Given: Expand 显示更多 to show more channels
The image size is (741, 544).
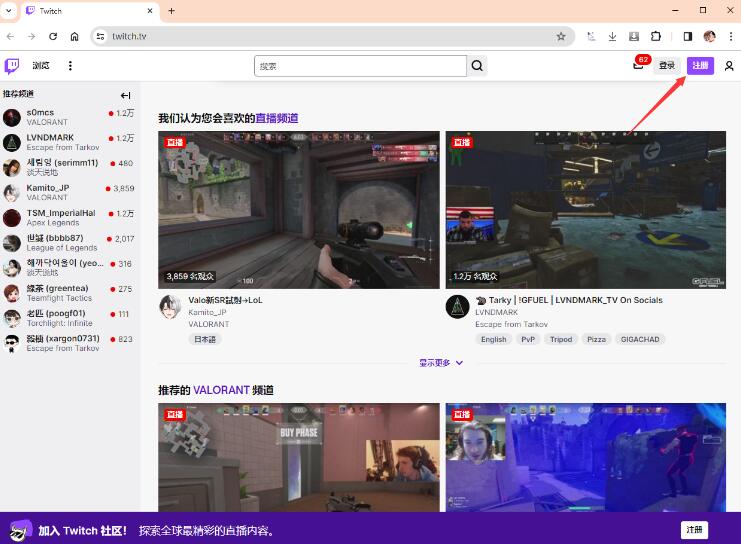Looking at the screenshot, I should 441,363.
